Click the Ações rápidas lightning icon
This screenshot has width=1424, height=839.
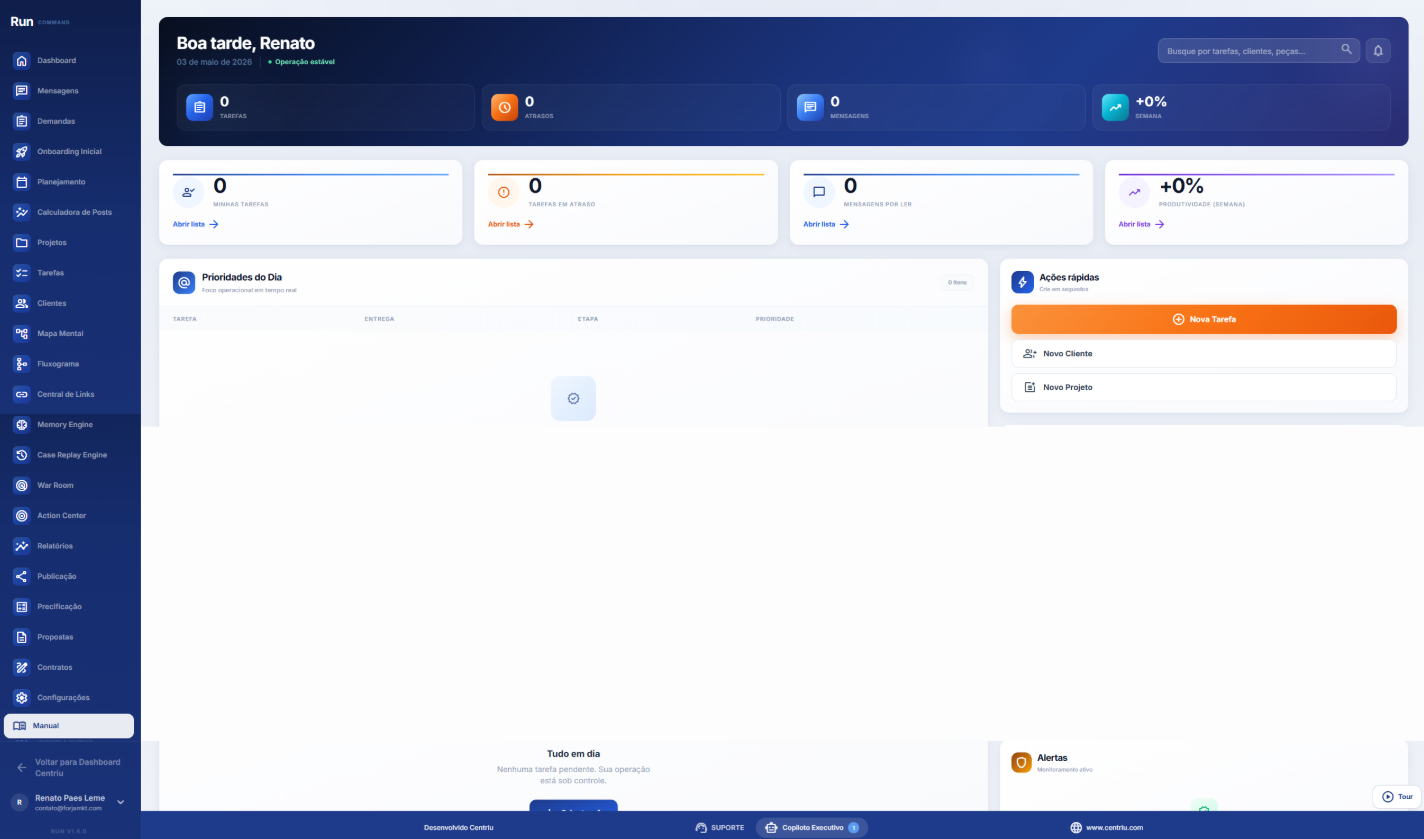pos(1022,282)
